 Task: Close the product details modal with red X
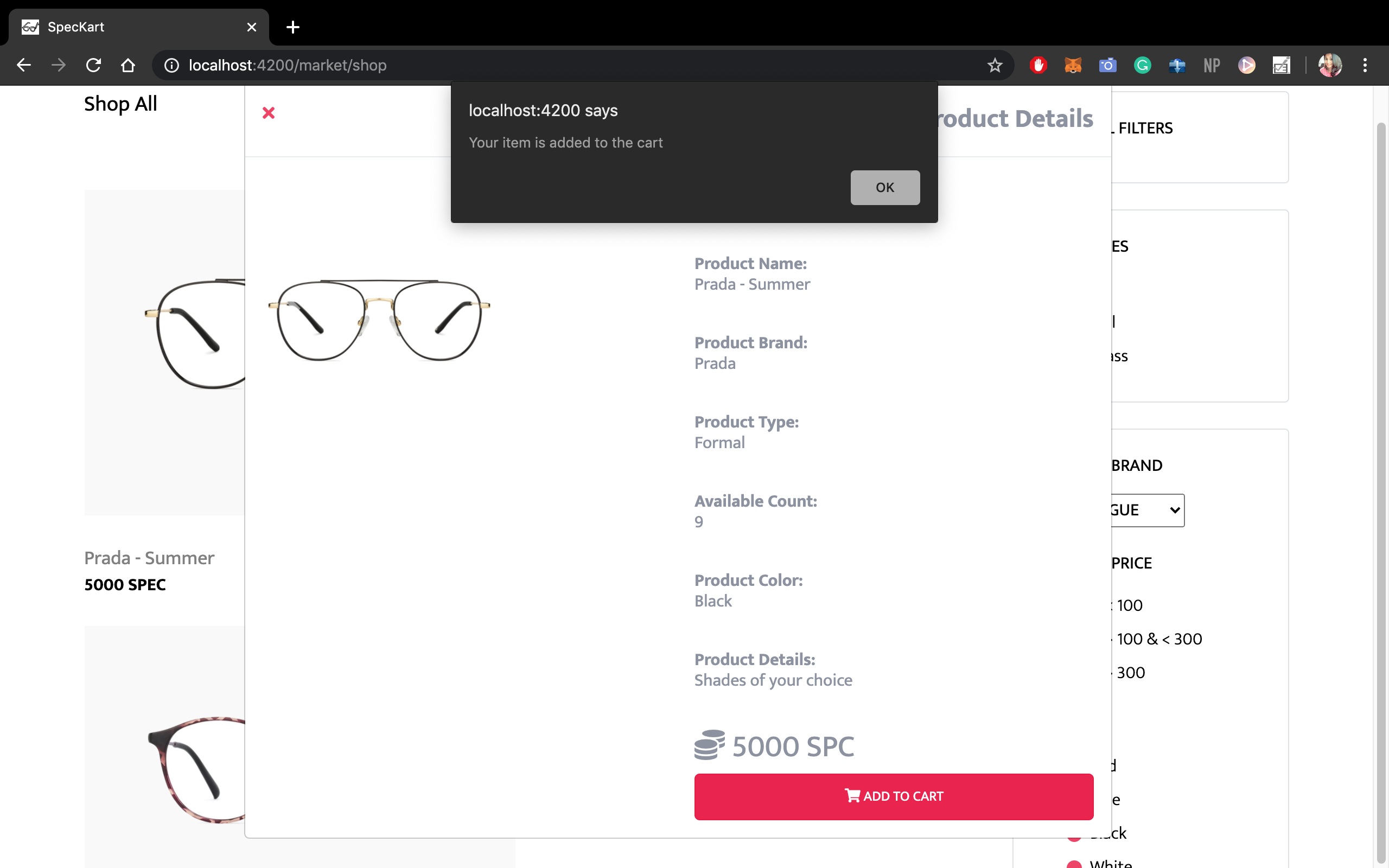268,113
